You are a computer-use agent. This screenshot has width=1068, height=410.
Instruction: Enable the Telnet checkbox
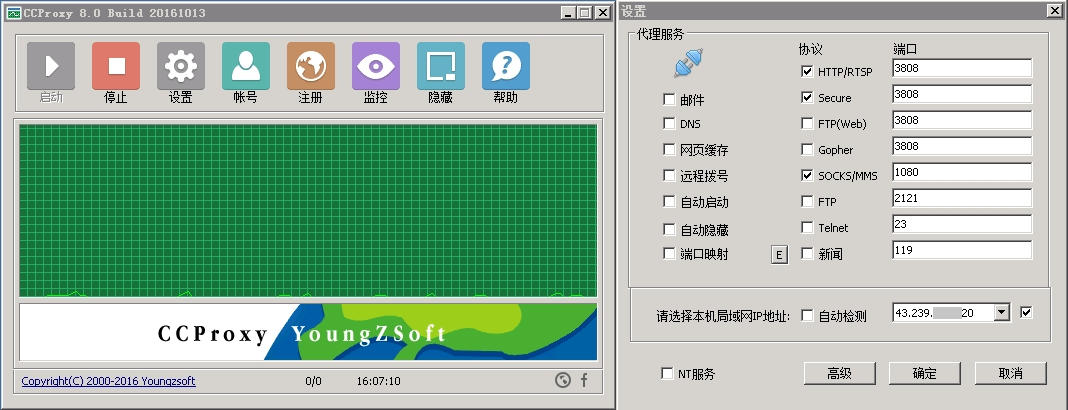tap(807, 227)
